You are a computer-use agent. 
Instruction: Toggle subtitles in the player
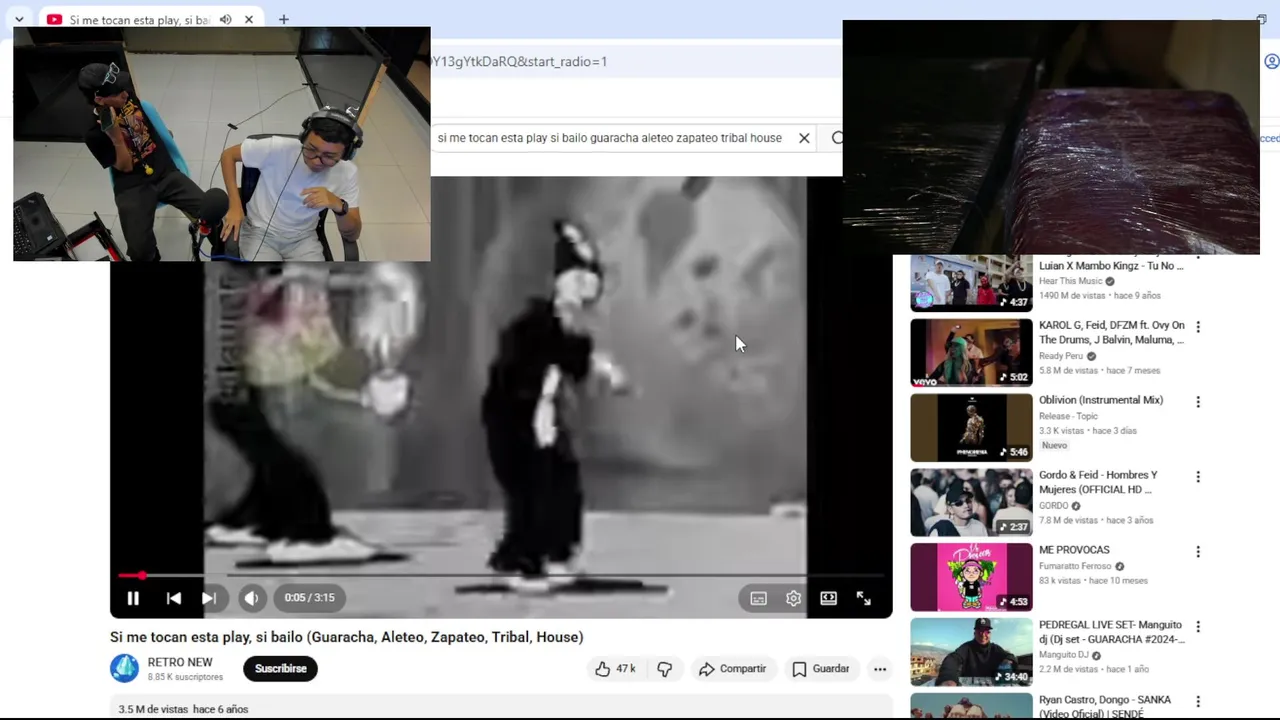click(758, 598)
